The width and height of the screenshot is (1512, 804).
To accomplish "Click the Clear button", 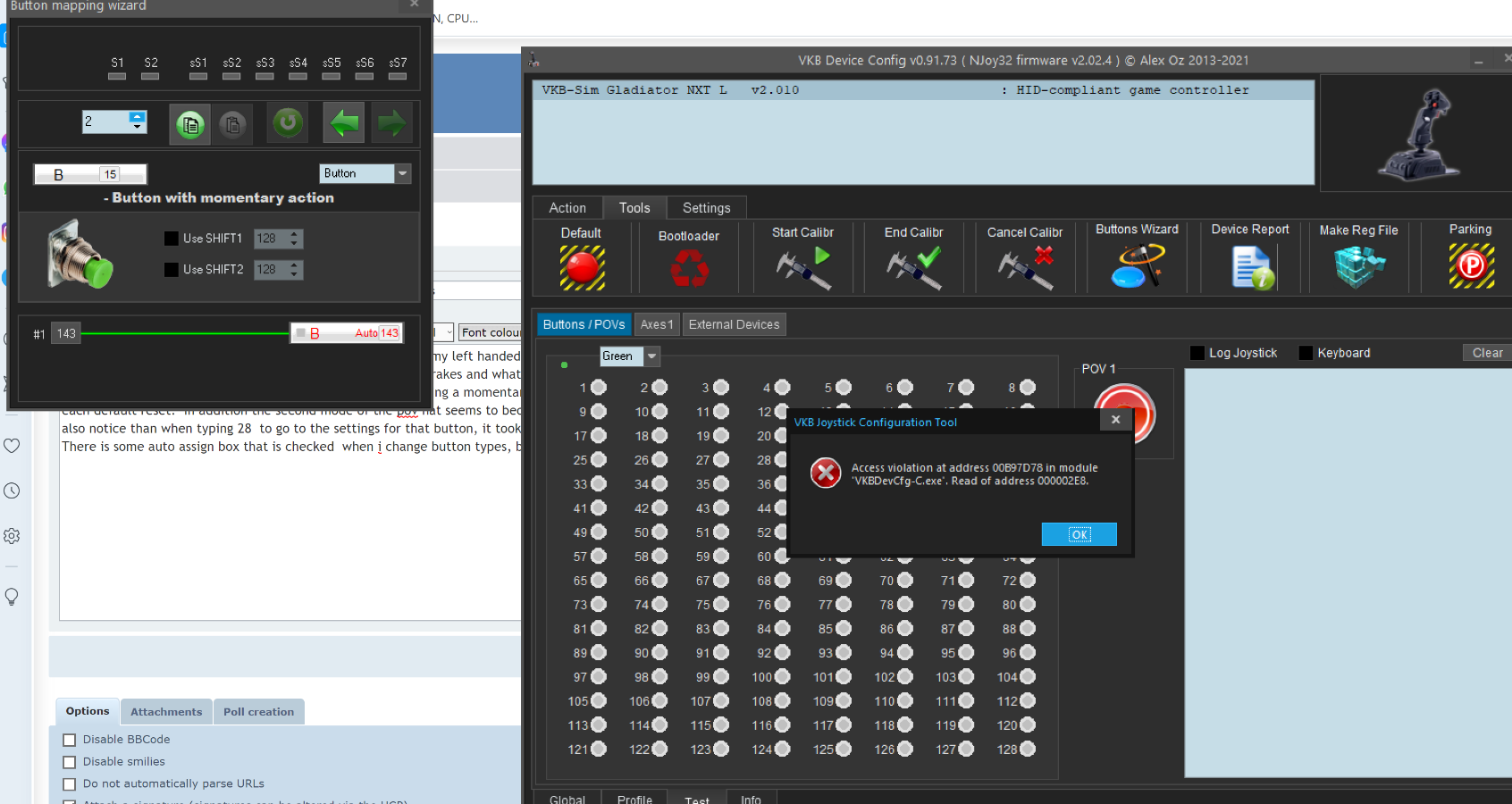I will pos(1486,353).
